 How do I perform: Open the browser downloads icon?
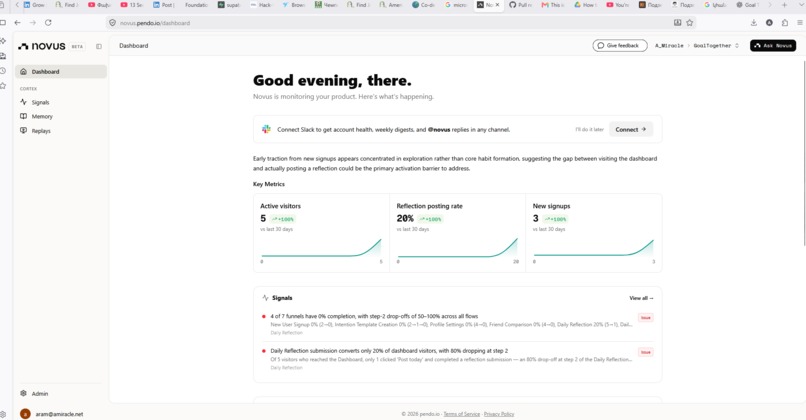tap(754, 23)
